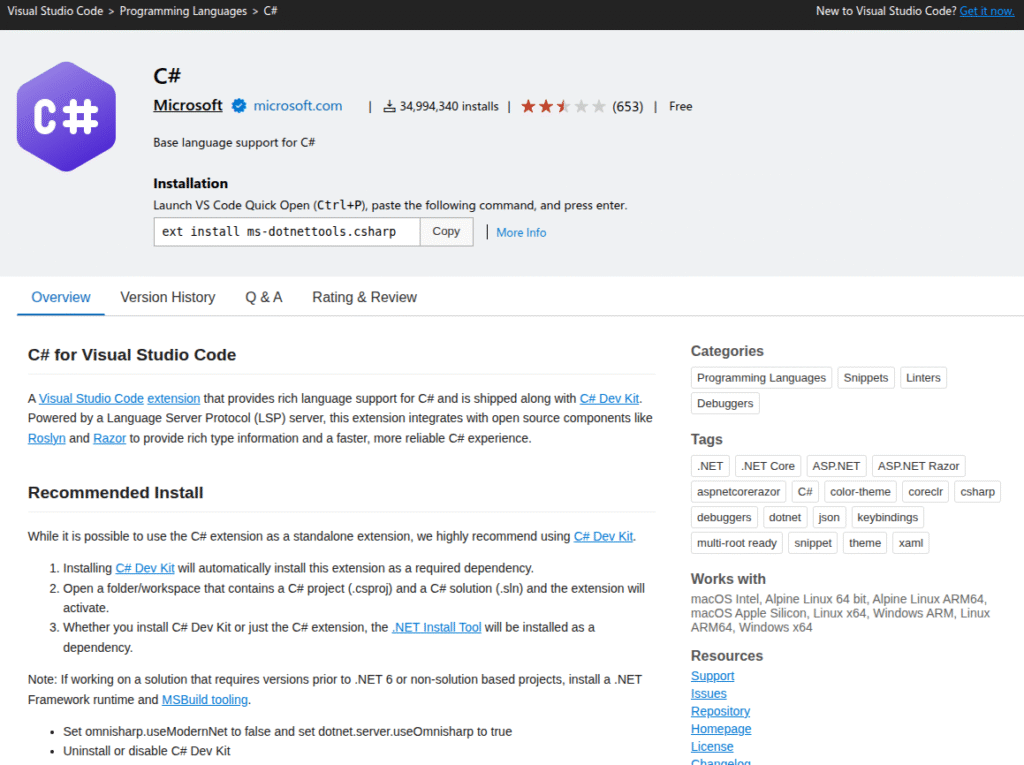The image size is (1024, 765).
Task: Click the installs download icon
Action: point(389,106)
